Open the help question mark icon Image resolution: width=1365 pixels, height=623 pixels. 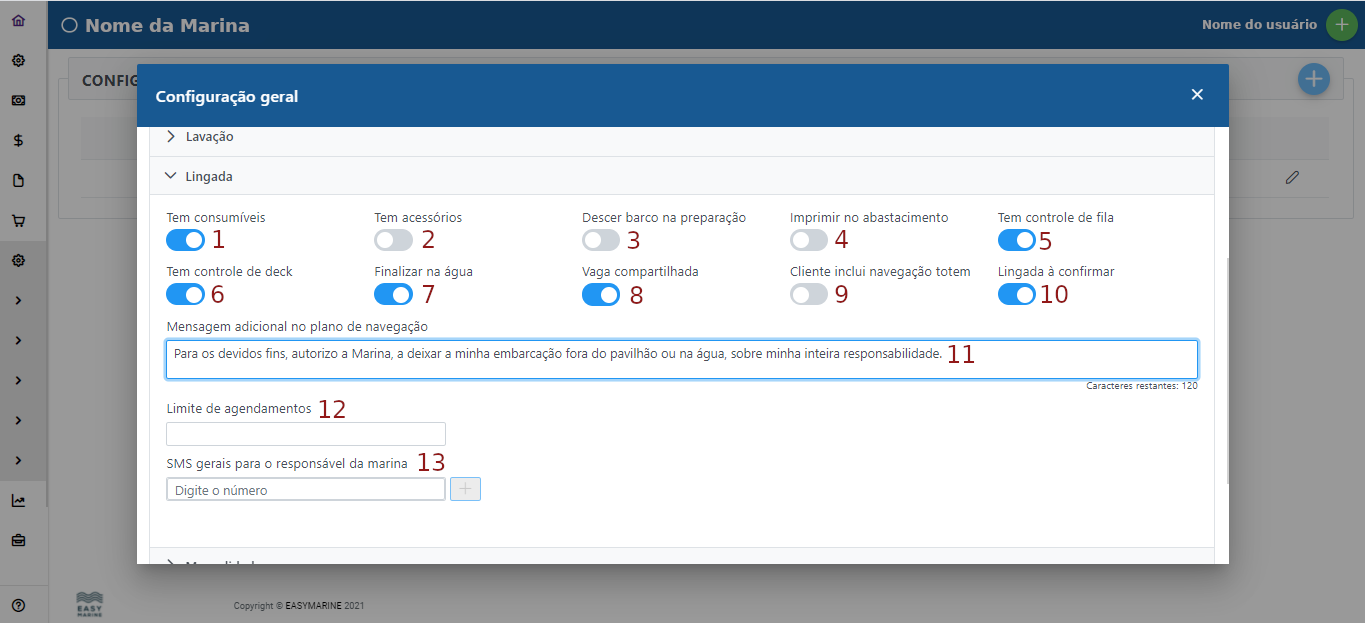pos(17,604)
